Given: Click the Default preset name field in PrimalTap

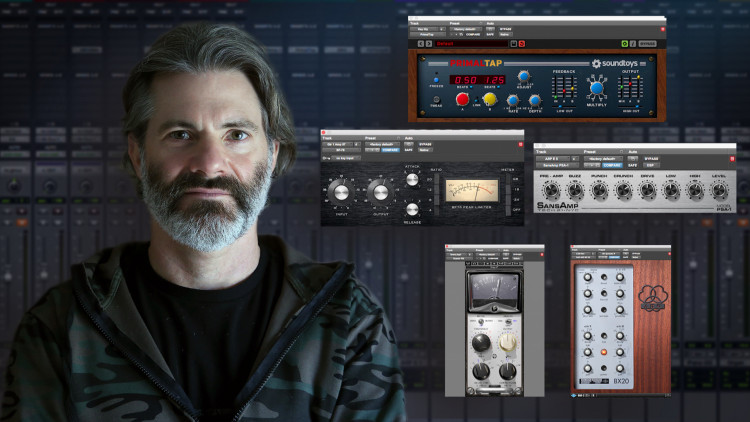Looking at the screenshot, I should [470, 44].
